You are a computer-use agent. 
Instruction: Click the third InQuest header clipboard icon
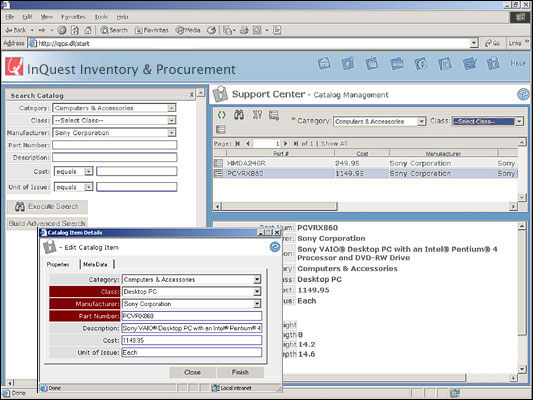coord(372,63)
